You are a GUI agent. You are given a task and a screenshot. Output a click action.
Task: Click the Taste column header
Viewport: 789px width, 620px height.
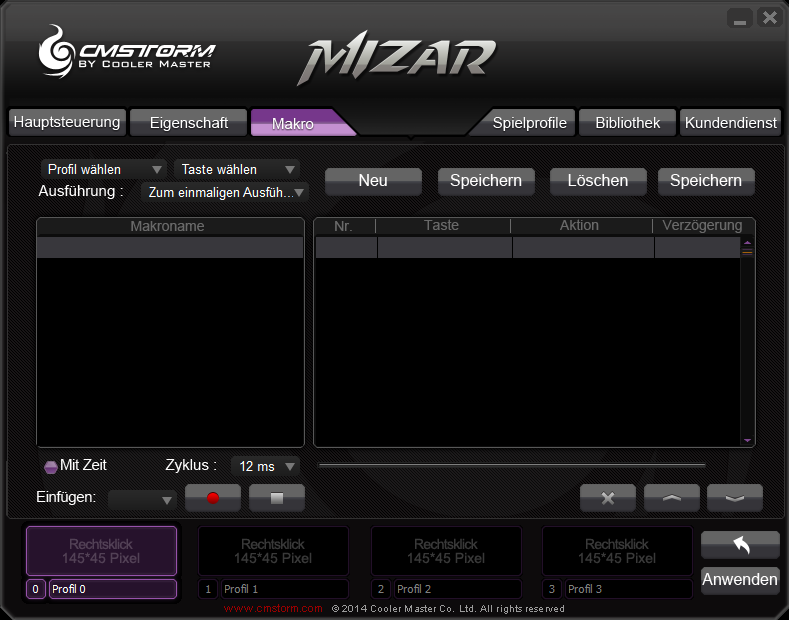click(x=443, y=226)
